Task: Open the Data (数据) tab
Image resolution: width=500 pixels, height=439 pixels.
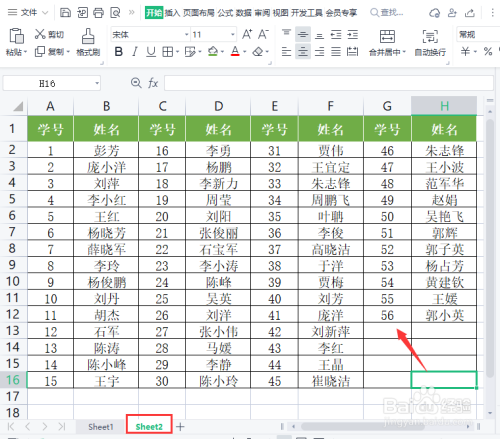Action: click(244, 13)
